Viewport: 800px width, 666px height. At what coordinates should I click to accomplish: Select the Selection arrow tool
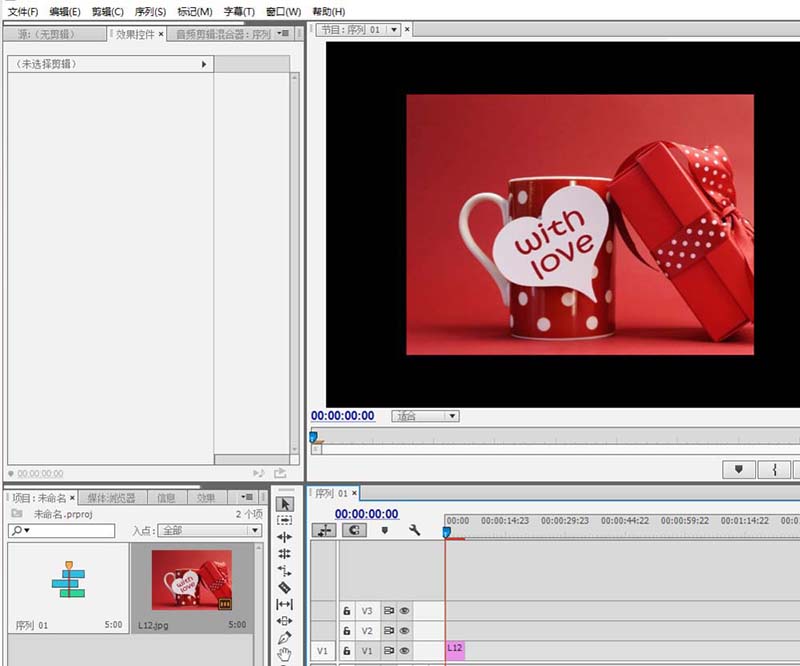pos(285,504)
